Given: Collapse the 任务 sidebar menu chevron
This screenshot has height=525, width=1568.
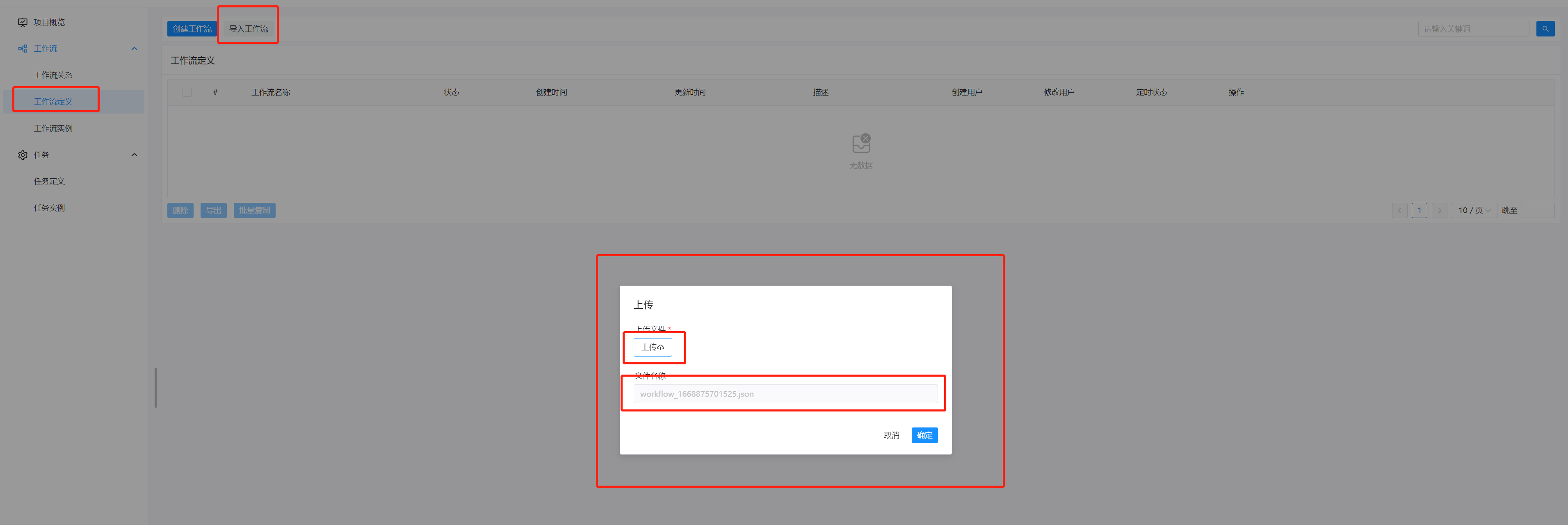Looking at the screenshot, I should click(x=135, y=155).
